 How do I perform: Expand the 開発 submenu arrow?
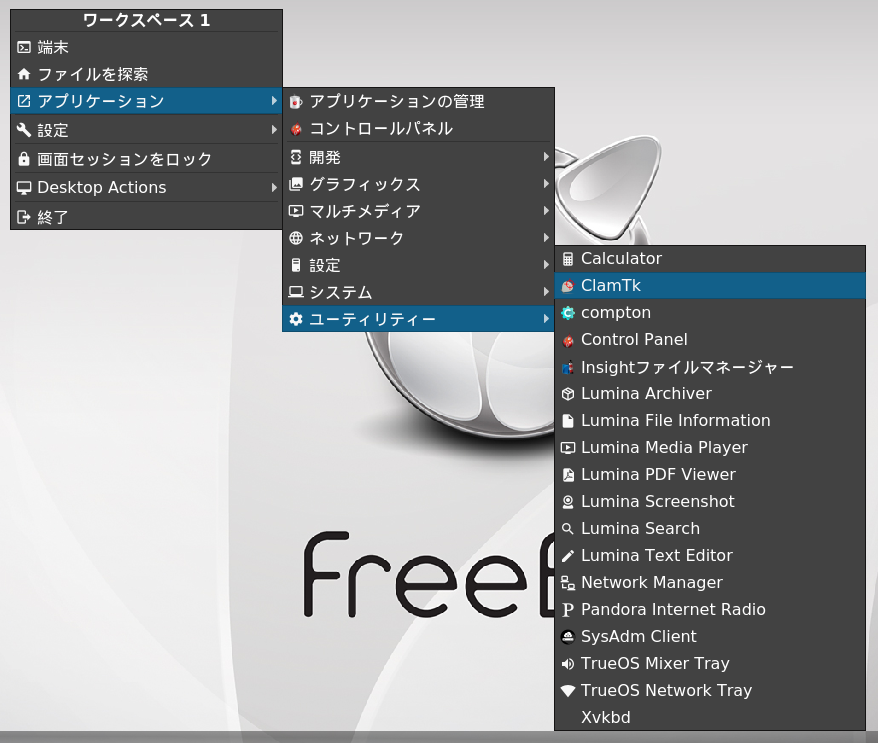pos(546,157)
